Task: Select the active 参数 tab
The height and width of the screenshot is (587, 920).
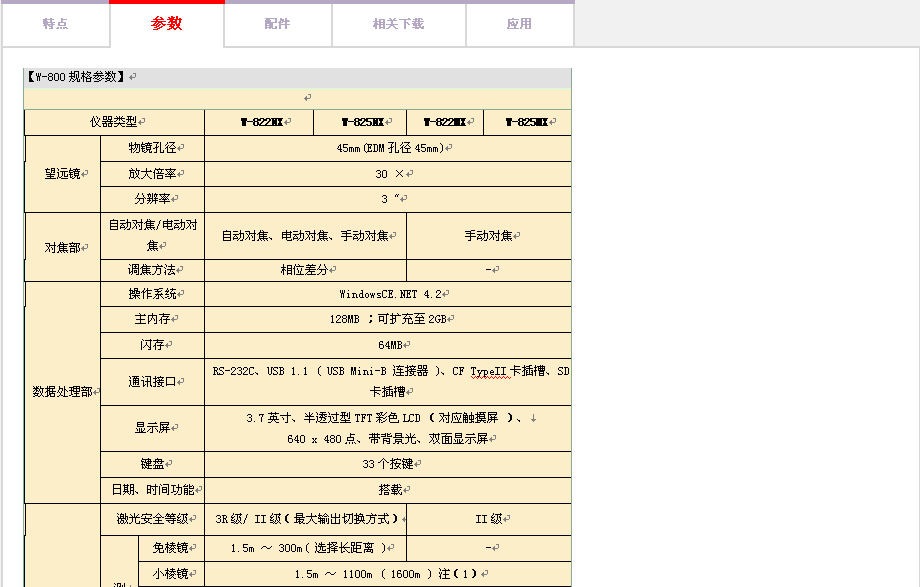Action: (167, 24)
